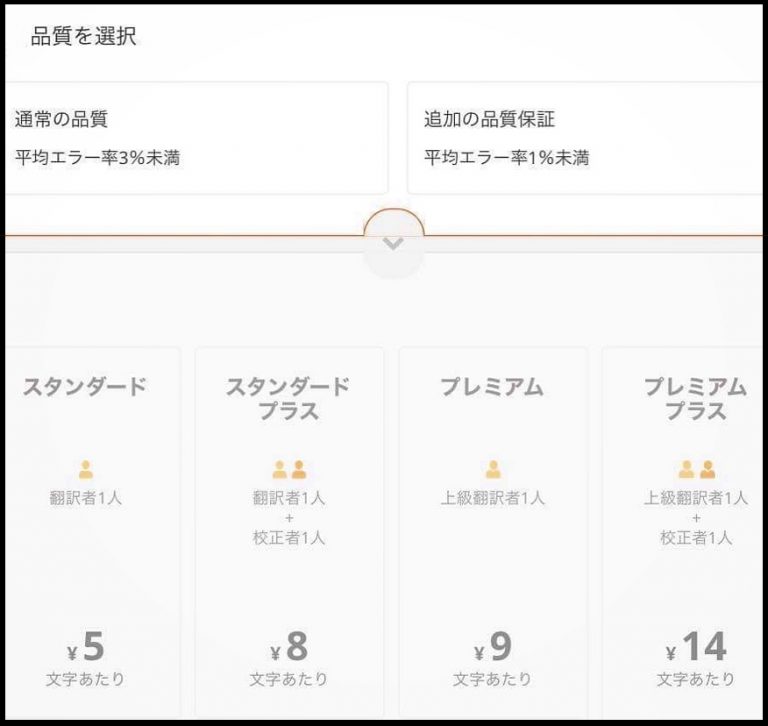
Task: Click the 平均エラー率3%未満 description text
Action: [98, 157]
